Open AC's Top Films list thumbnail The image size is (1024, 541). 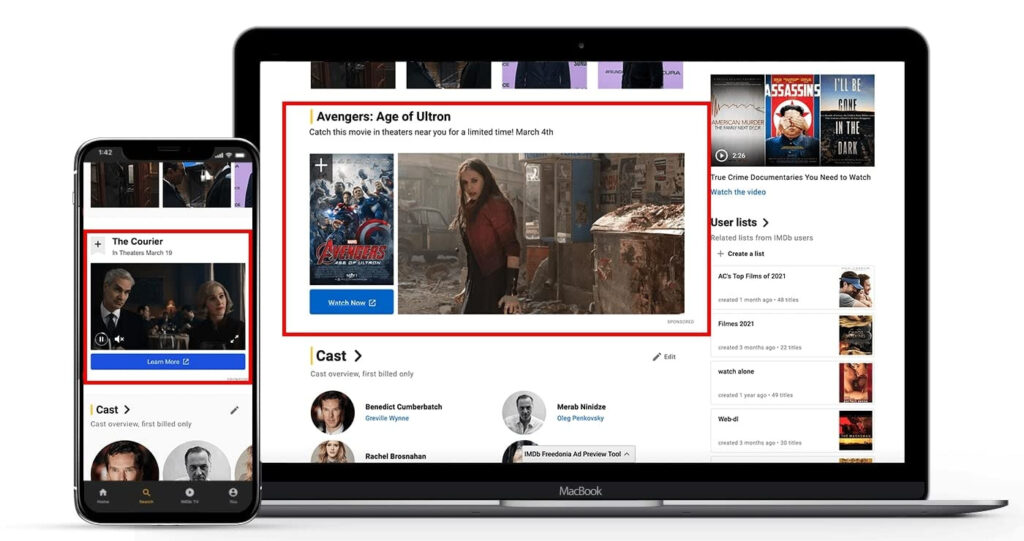coord(856,287)
